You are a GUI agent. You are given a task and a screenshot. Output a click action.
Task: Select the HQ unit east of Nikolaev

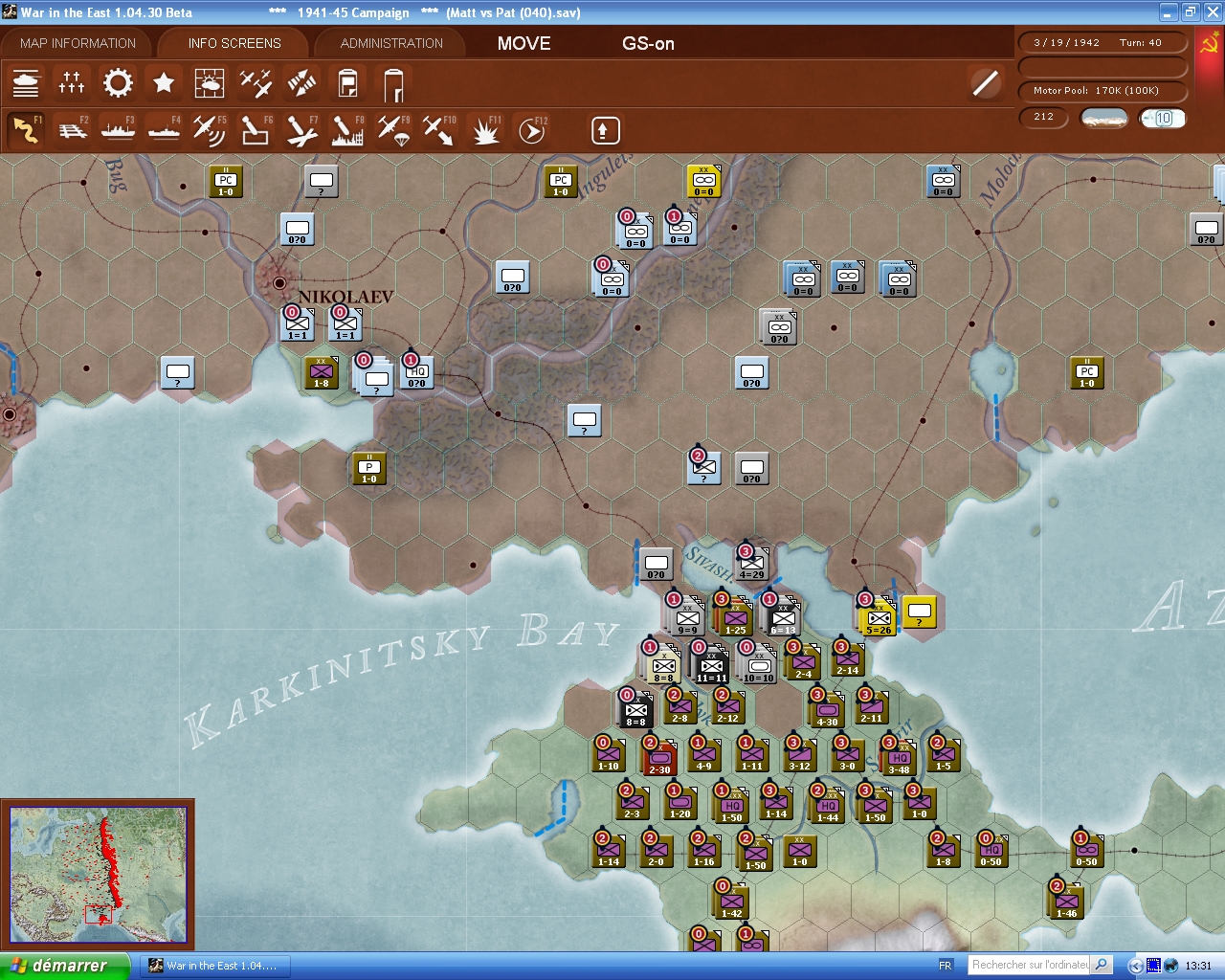click(x=417, y=371)
